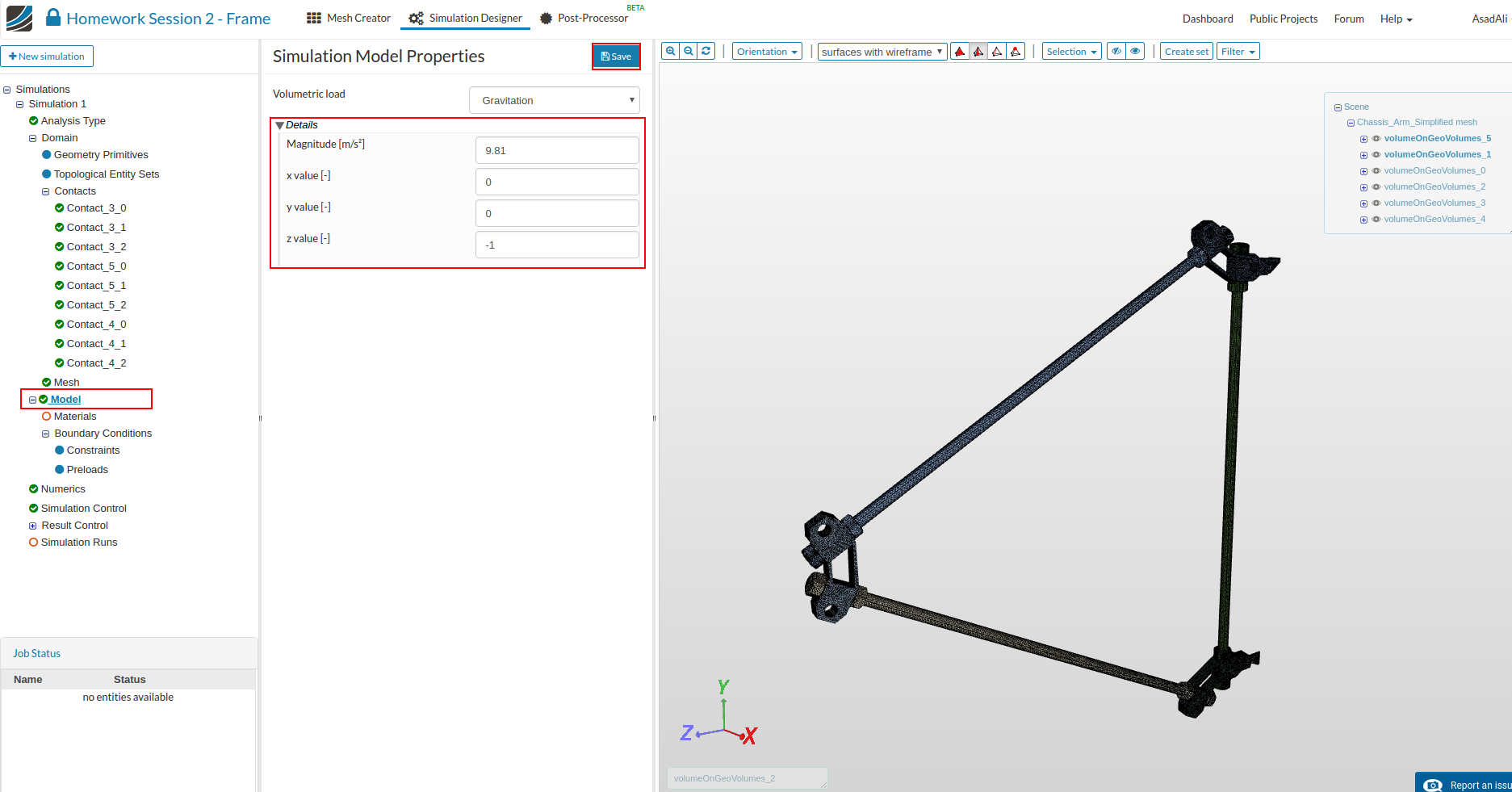The height and width of the screenshot is (792, 1512).
Task: Select the Model tree item
Action: pos(65,400)
